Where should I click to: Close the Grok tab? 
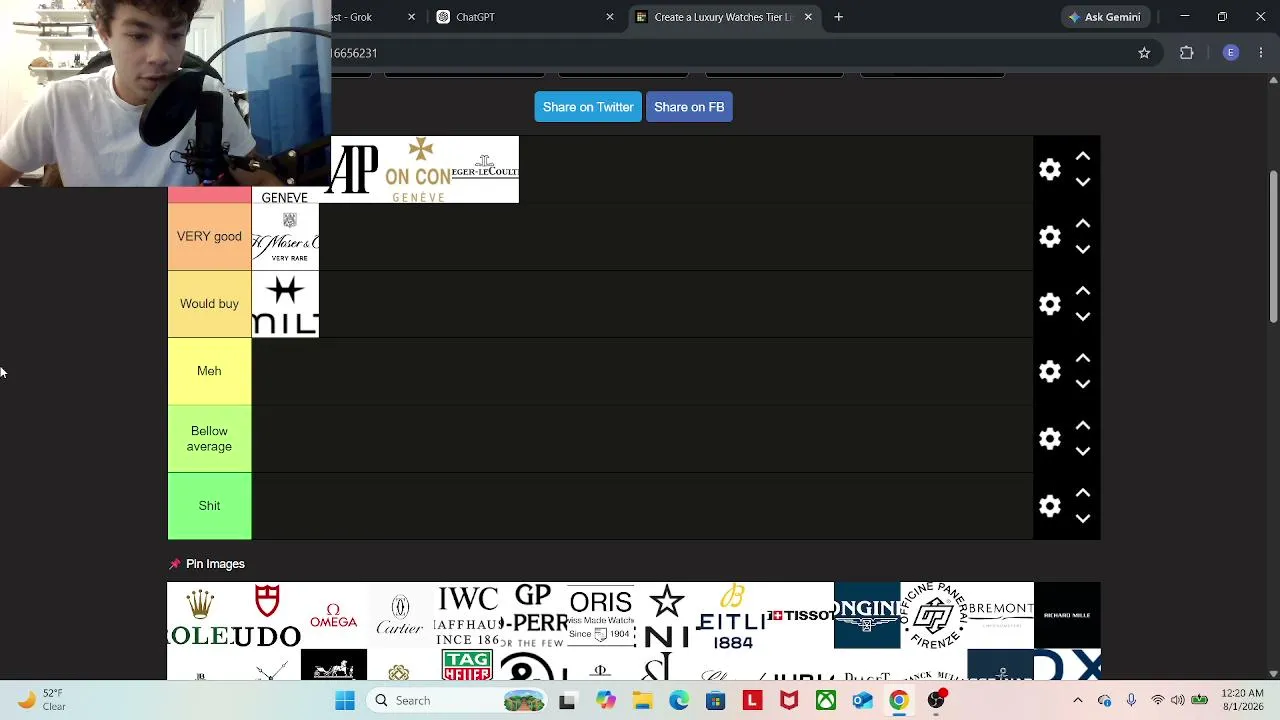[x=411, y=17]
